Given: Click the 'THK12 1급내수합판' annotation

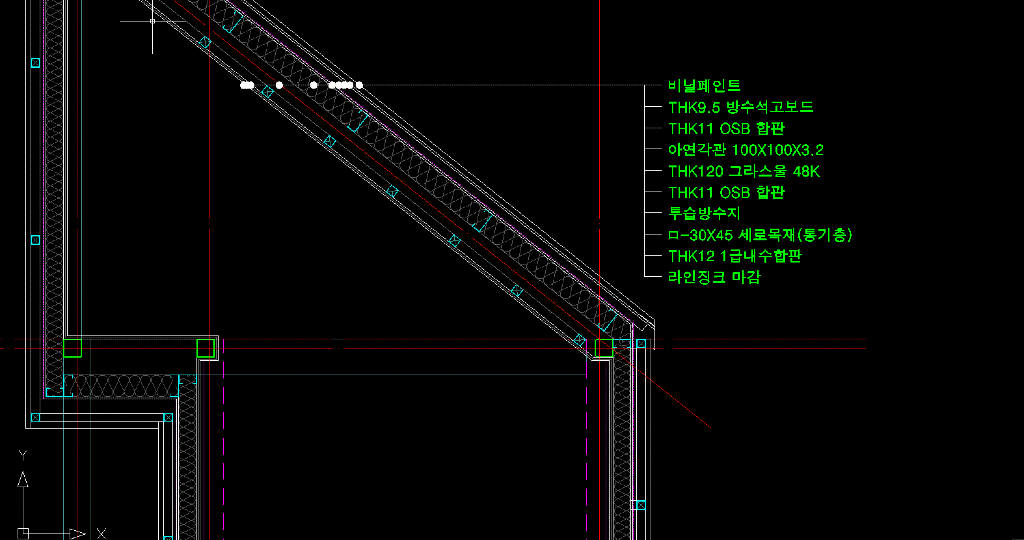Looking at the screenshot, I should pos(735,256).
